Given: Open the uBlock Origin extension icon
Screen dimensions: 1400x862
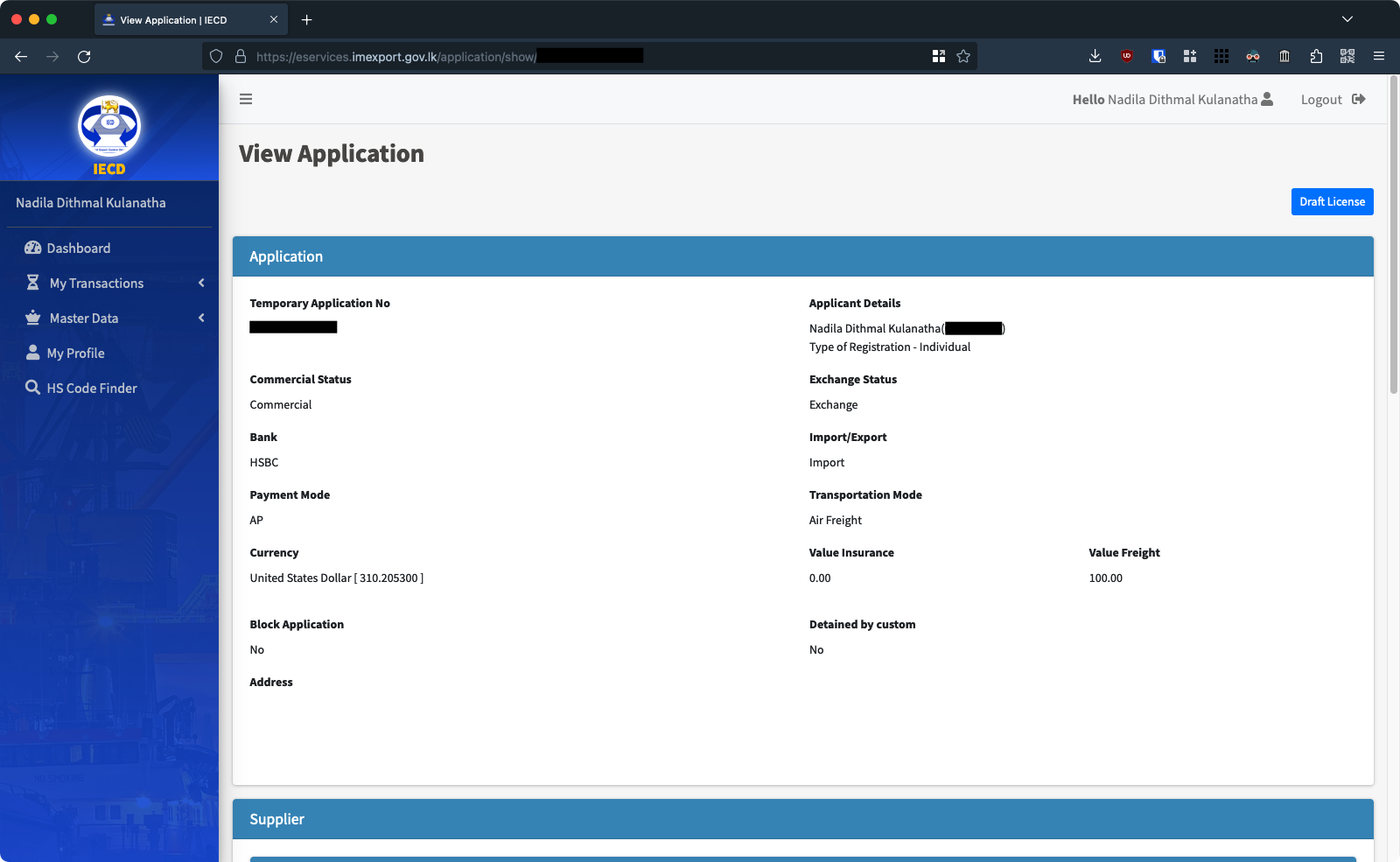Looking at the screenshot, I should click(1127, 57).
